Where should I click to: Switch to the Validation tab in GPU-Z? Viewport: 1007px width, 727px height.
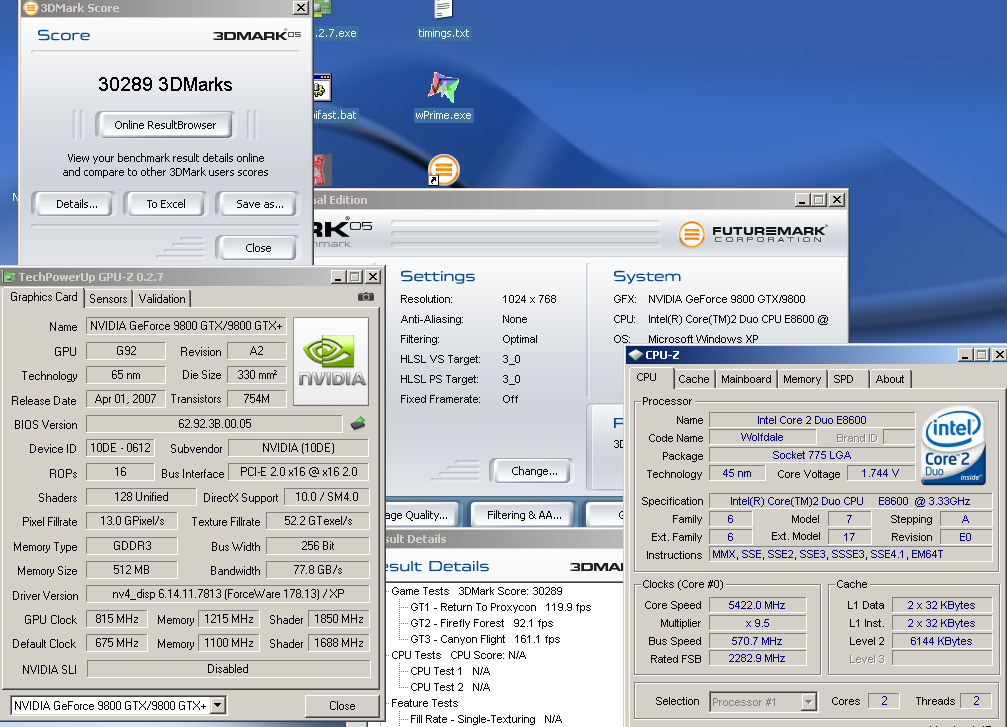[x=162, y=299]
